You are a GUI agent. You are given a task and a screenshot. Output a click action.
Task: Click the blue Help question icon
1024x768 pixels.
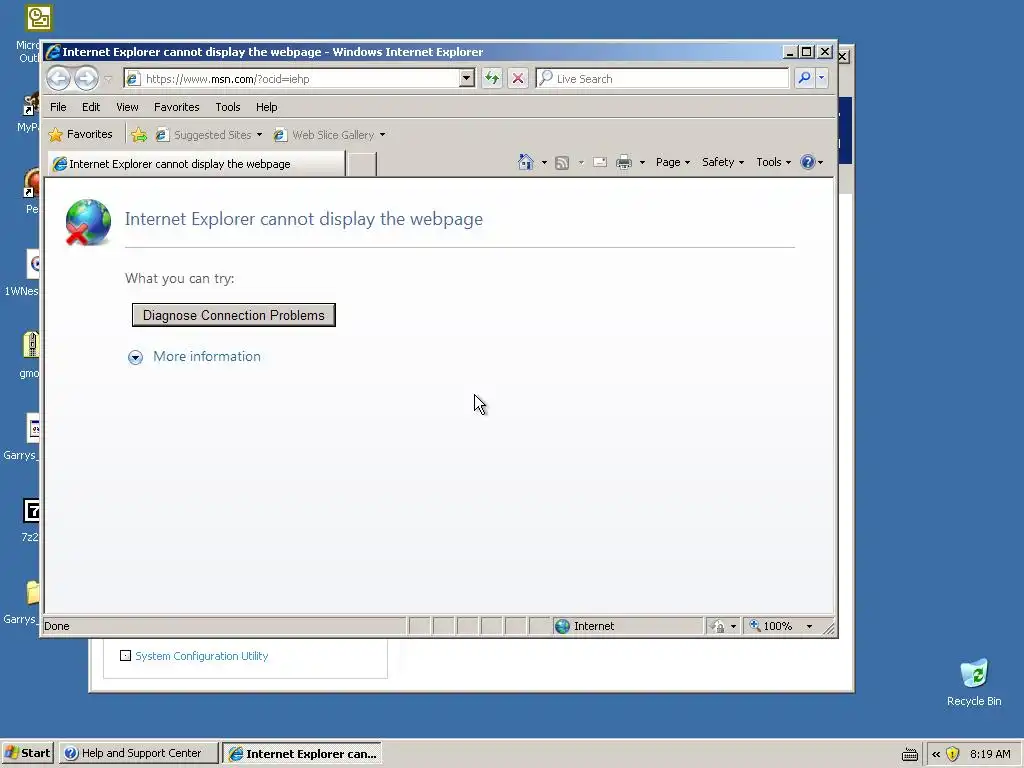point(808,162)
